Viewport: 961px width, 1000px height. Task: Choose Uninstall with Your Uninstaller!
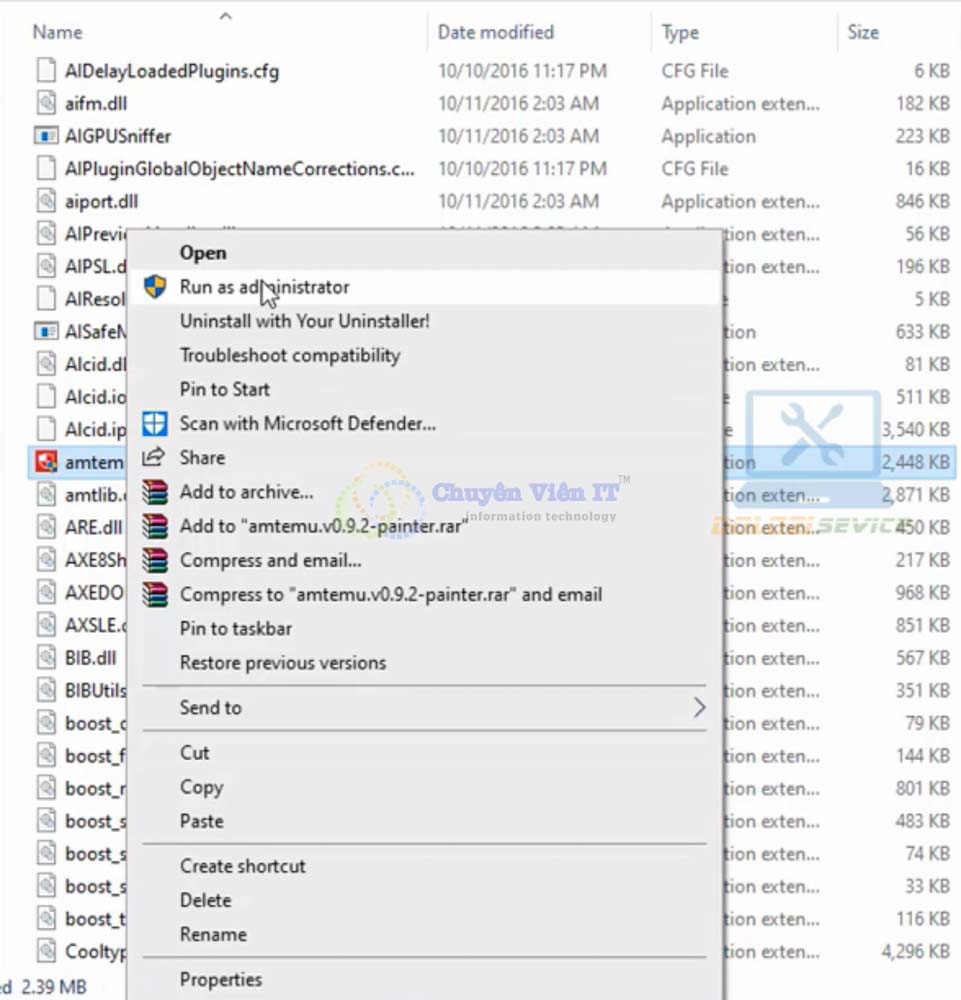304,321
